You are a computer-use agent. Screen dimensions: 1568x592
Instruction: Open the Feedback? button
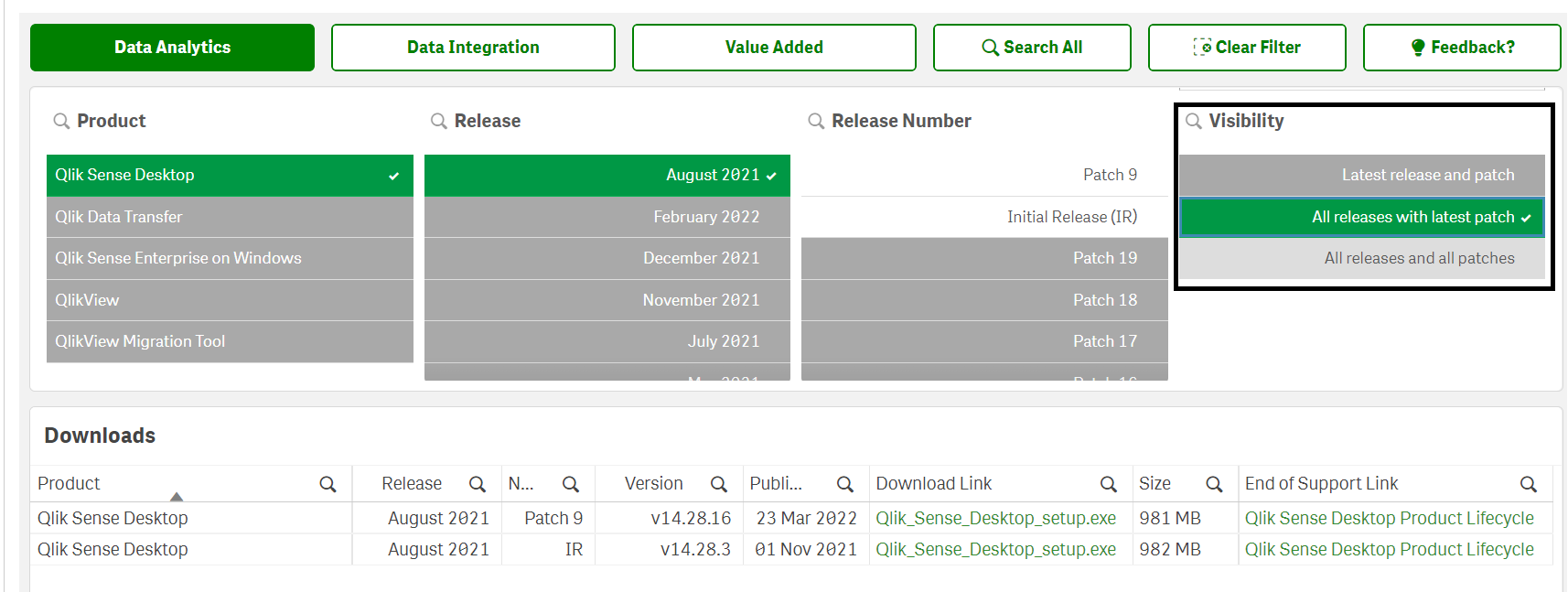pos(1462,48)
